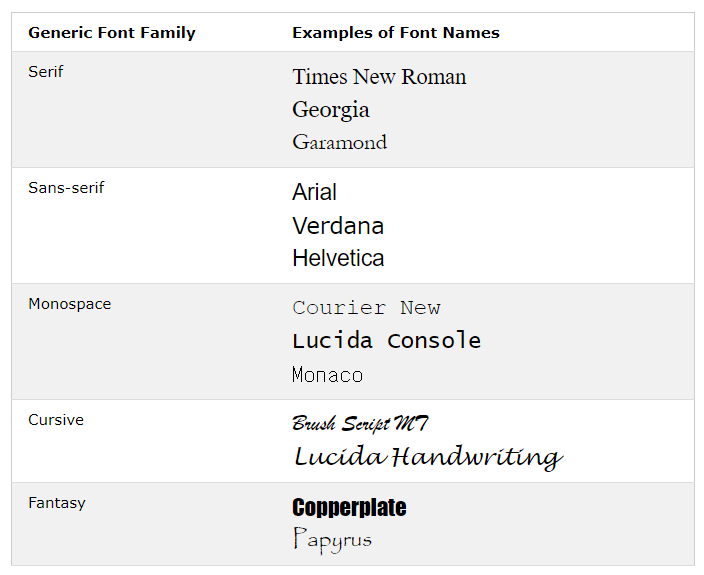The width and height of the screenshot is (704, 575).
Task: Choose the Papyrus font example
Action: (x=332, y=540)
